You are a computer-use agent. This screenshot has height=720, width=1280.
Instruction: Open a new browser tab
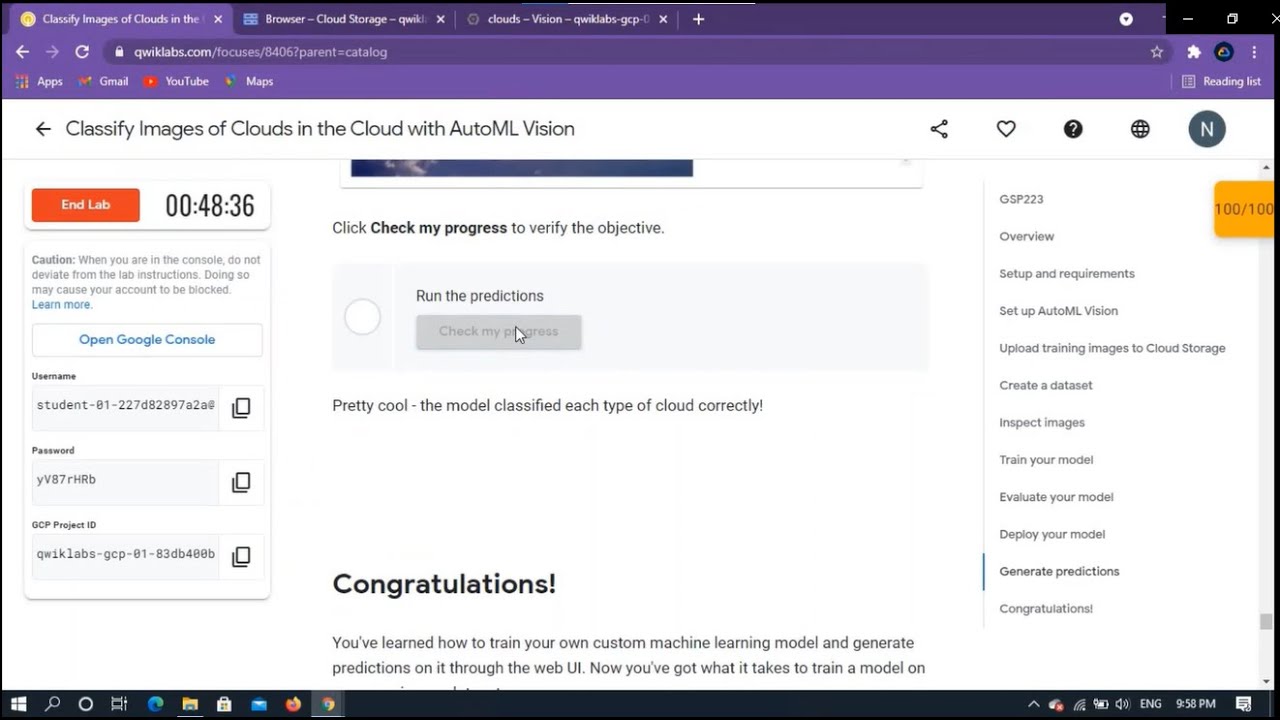click(x=698, y=19)
